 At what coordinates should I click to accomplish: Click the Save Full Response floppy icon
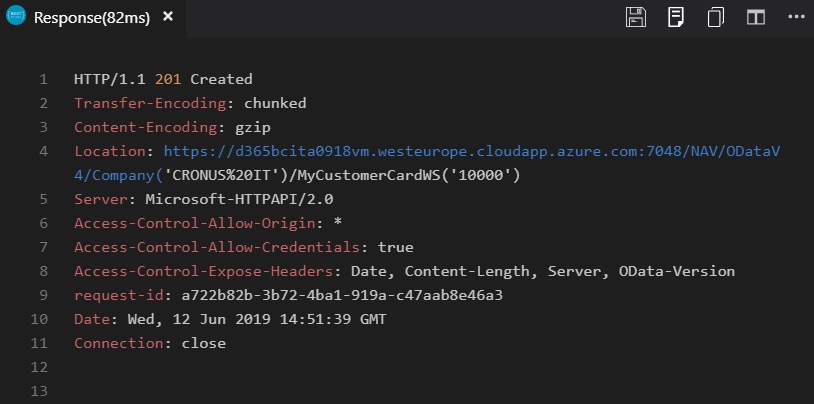pyautogui.click(x=635, y=17)
